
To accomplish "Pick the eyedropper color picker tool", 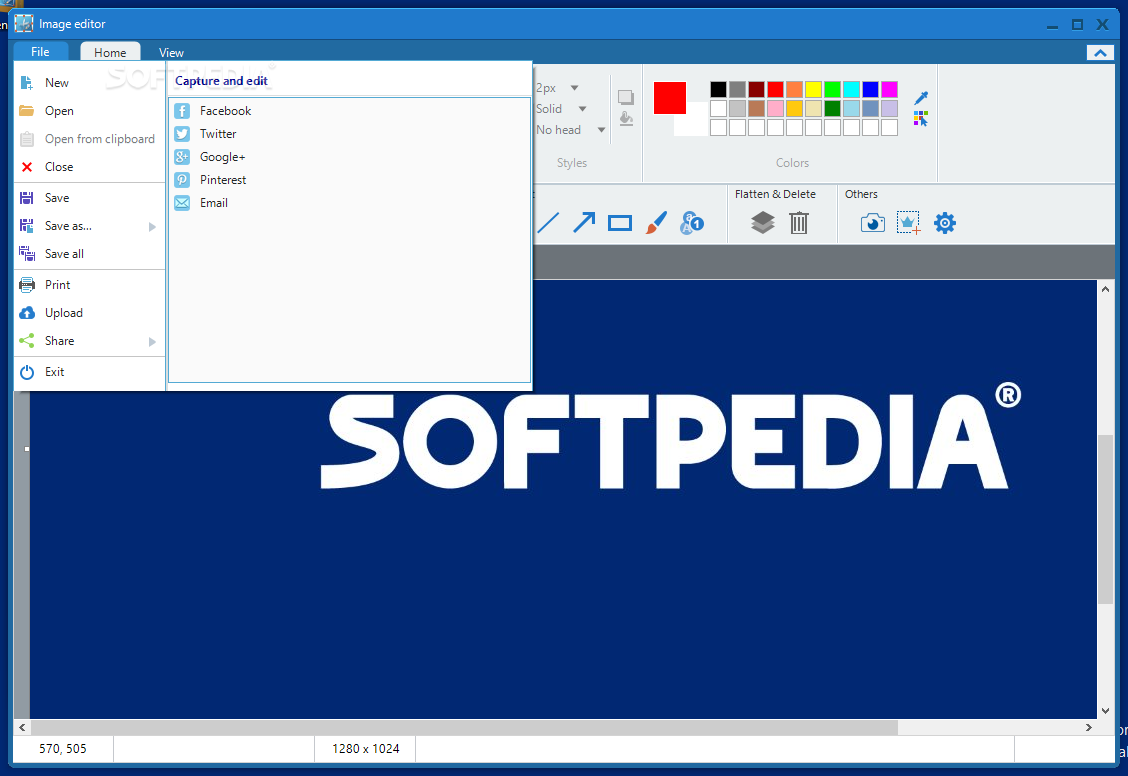I will click(921, 98).
